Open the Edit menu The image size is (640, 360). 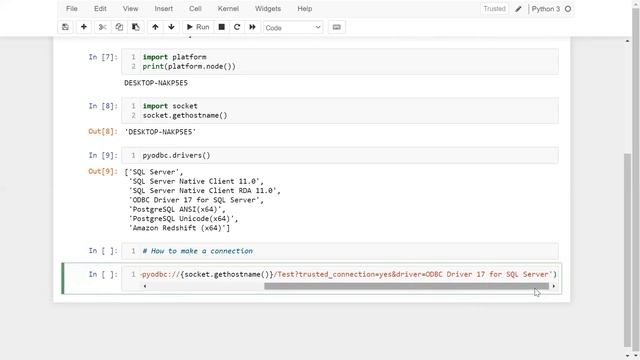(100, 9)
